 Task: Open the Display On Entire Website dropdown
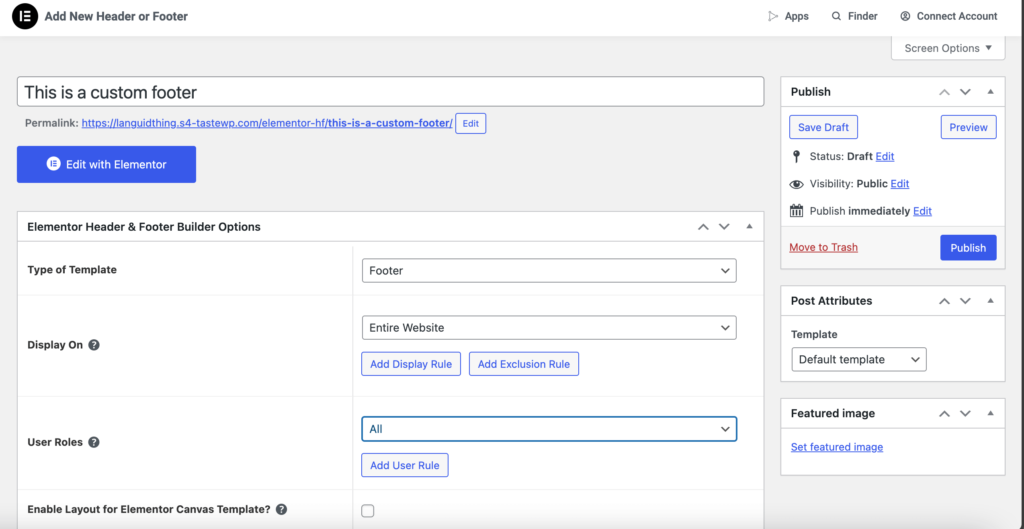[x=549, y=328]
